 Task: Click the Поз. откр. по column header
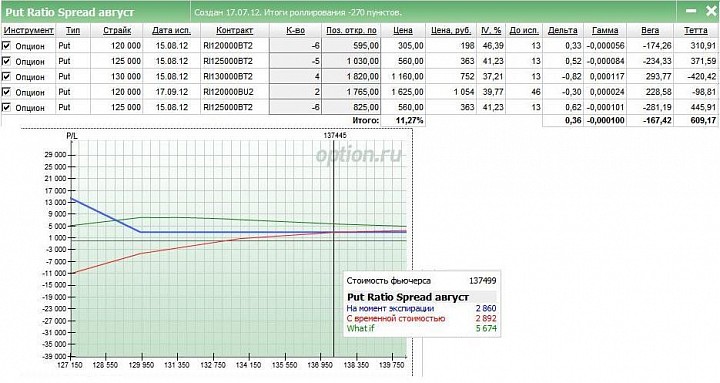pos(351,30)
